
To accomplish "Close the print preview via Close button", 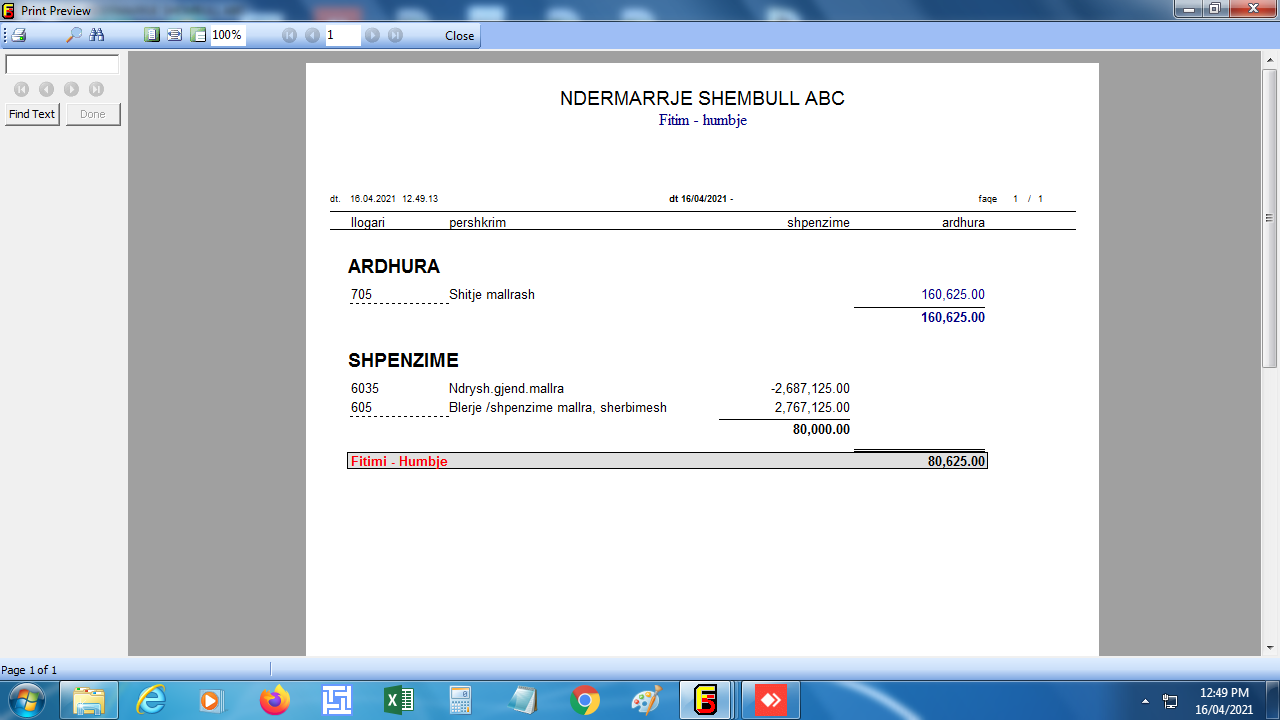I will (x=459, y=35).
